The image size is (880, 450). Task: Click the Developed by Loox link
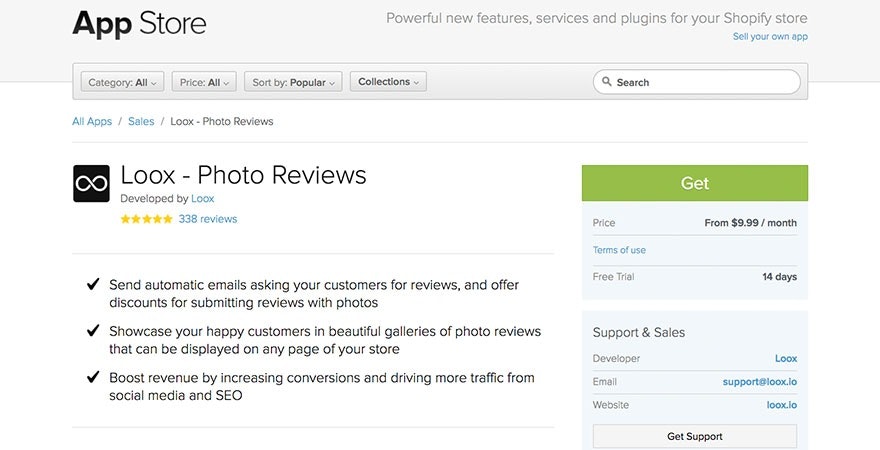click(x=203, y=199)
